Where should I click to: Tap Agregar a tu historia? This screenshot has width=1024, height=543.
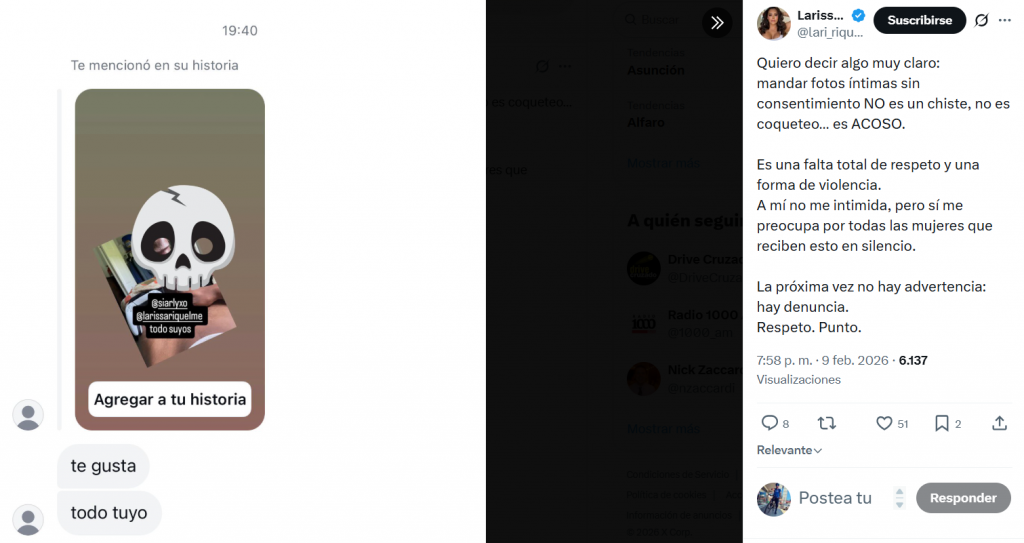[170, 399]
